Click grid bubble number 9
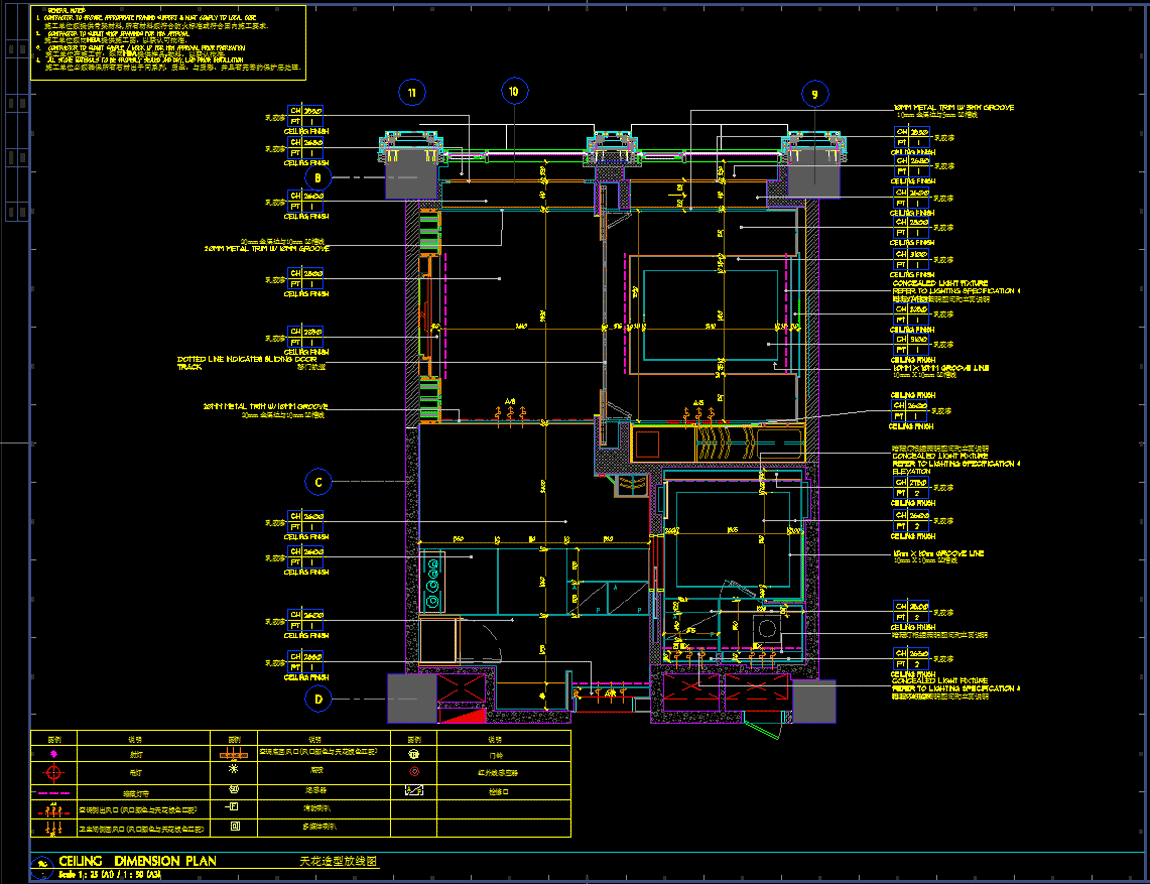The width and height of the screenshot is (1150, 884). (815, 94)
